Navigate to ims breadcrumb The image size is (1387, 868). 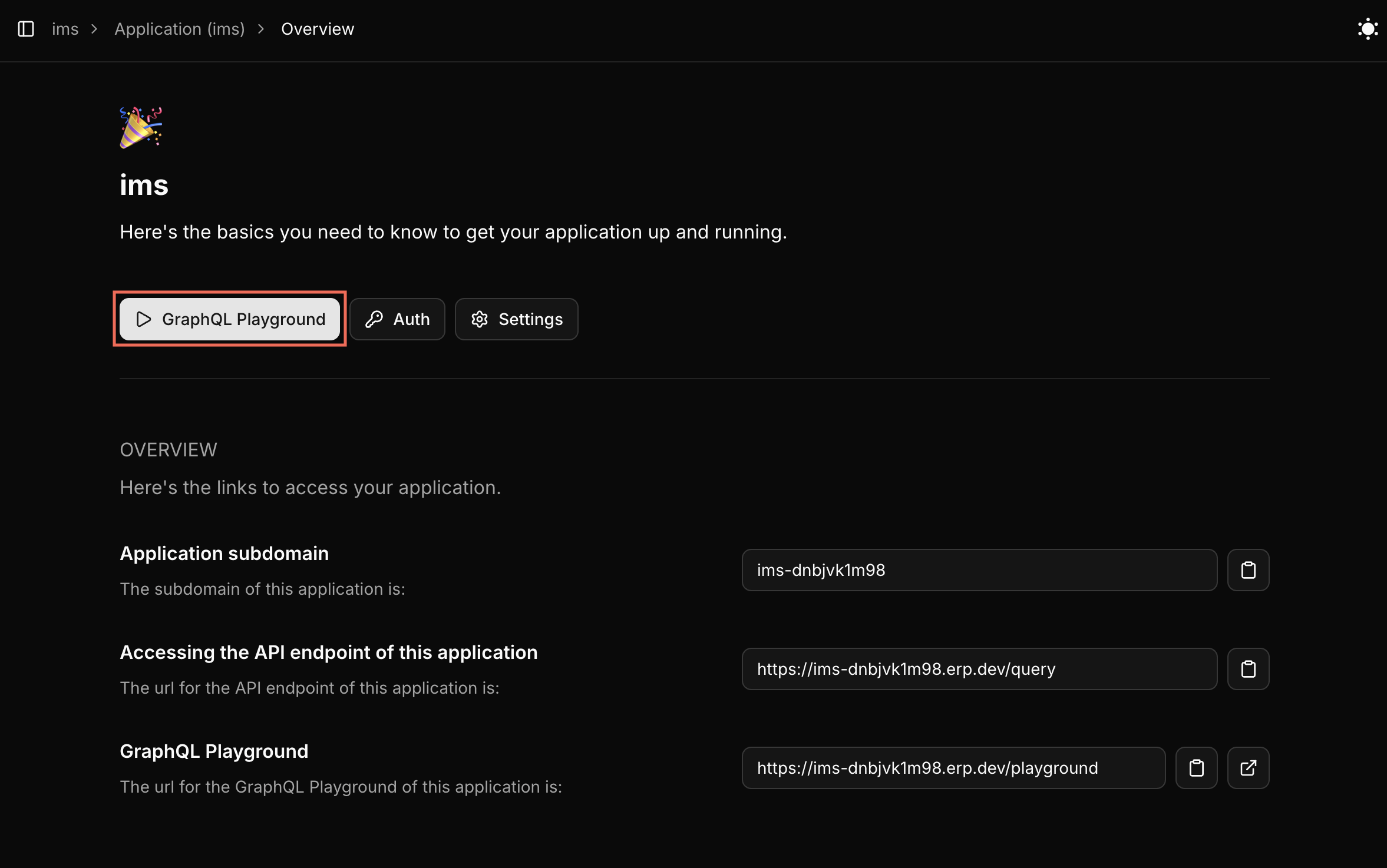[x=65, y=29]
